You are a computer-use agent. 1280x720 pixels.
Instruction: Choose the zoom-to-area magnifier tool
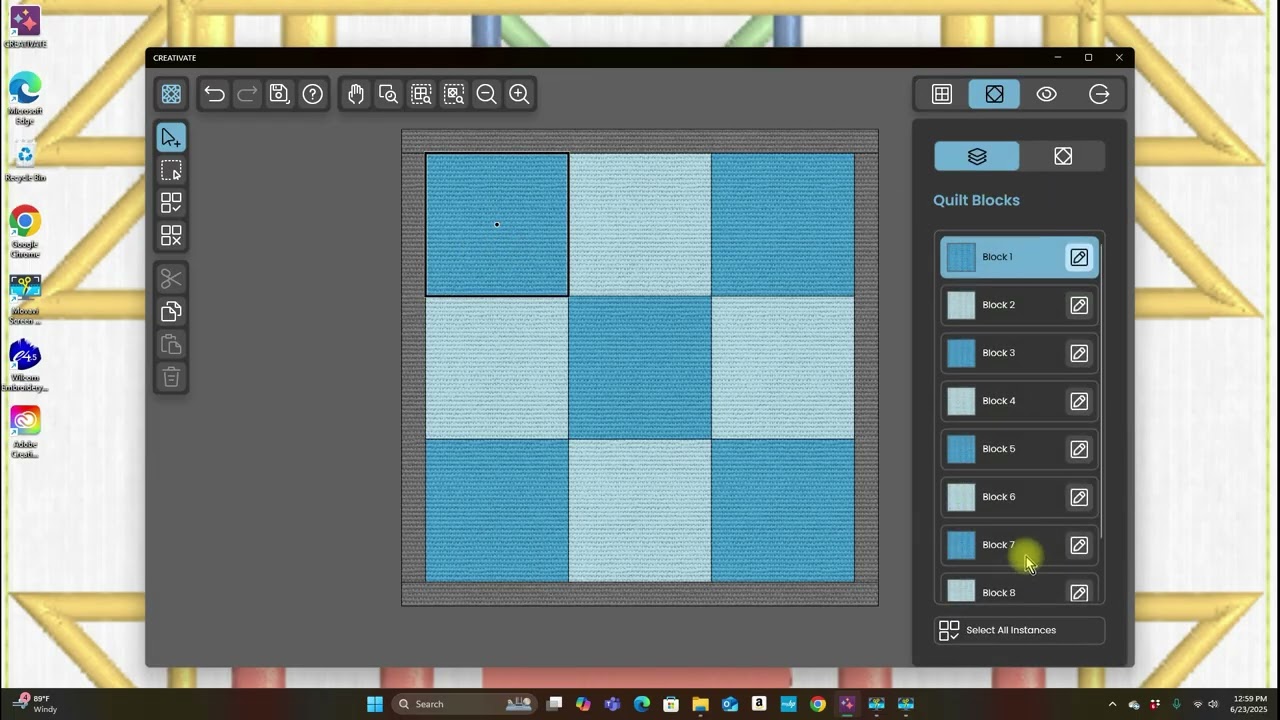click(388, 94)
